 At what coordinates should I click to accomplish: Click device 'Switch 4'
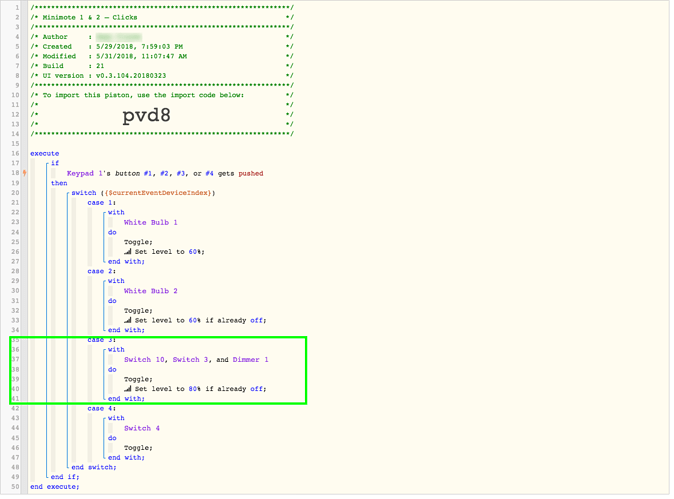142,429
